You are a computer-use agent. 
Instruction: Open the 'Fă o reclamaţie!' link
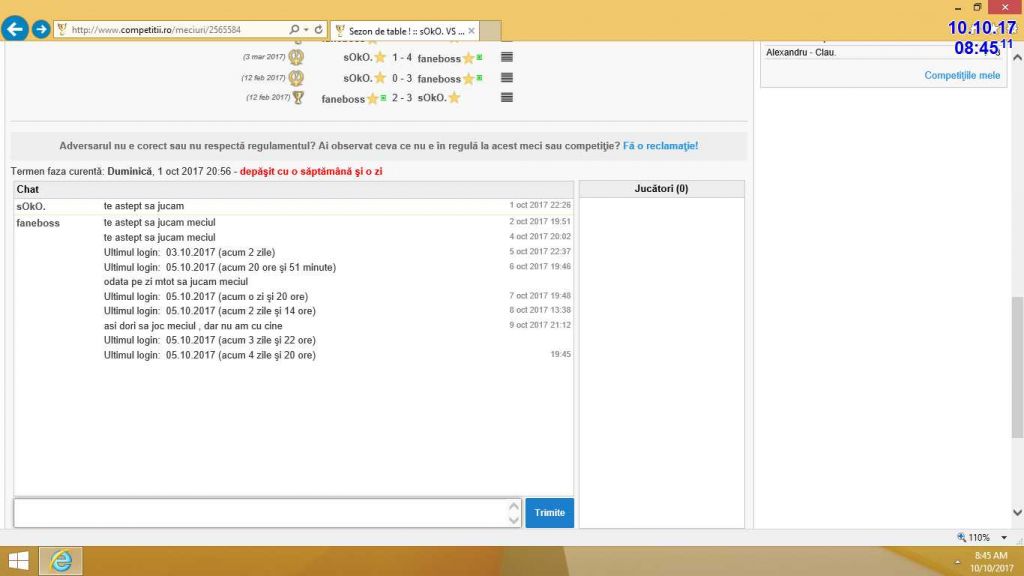coord(660,146)
